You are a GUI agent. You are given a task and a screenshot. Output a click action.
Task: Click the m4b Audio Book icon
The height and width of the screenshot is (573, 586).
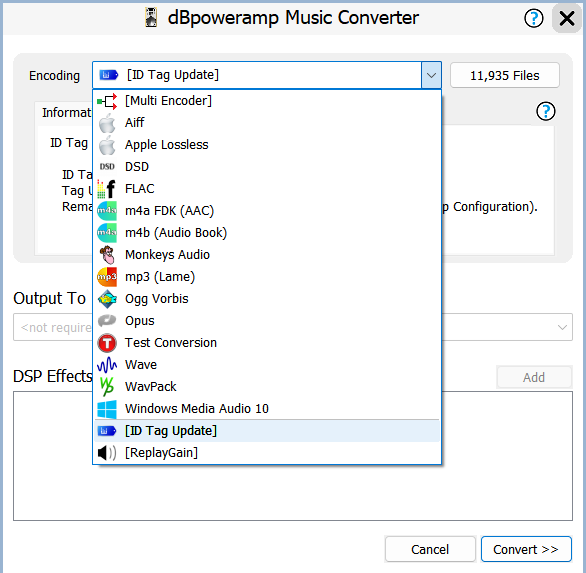107,233
